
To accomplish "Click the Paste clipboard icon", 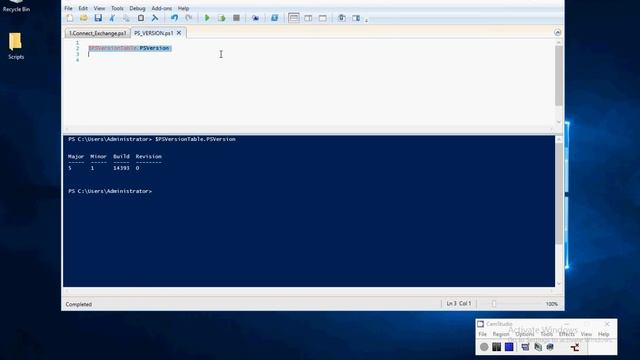I will pyautogui.click(x=140, y=18).
